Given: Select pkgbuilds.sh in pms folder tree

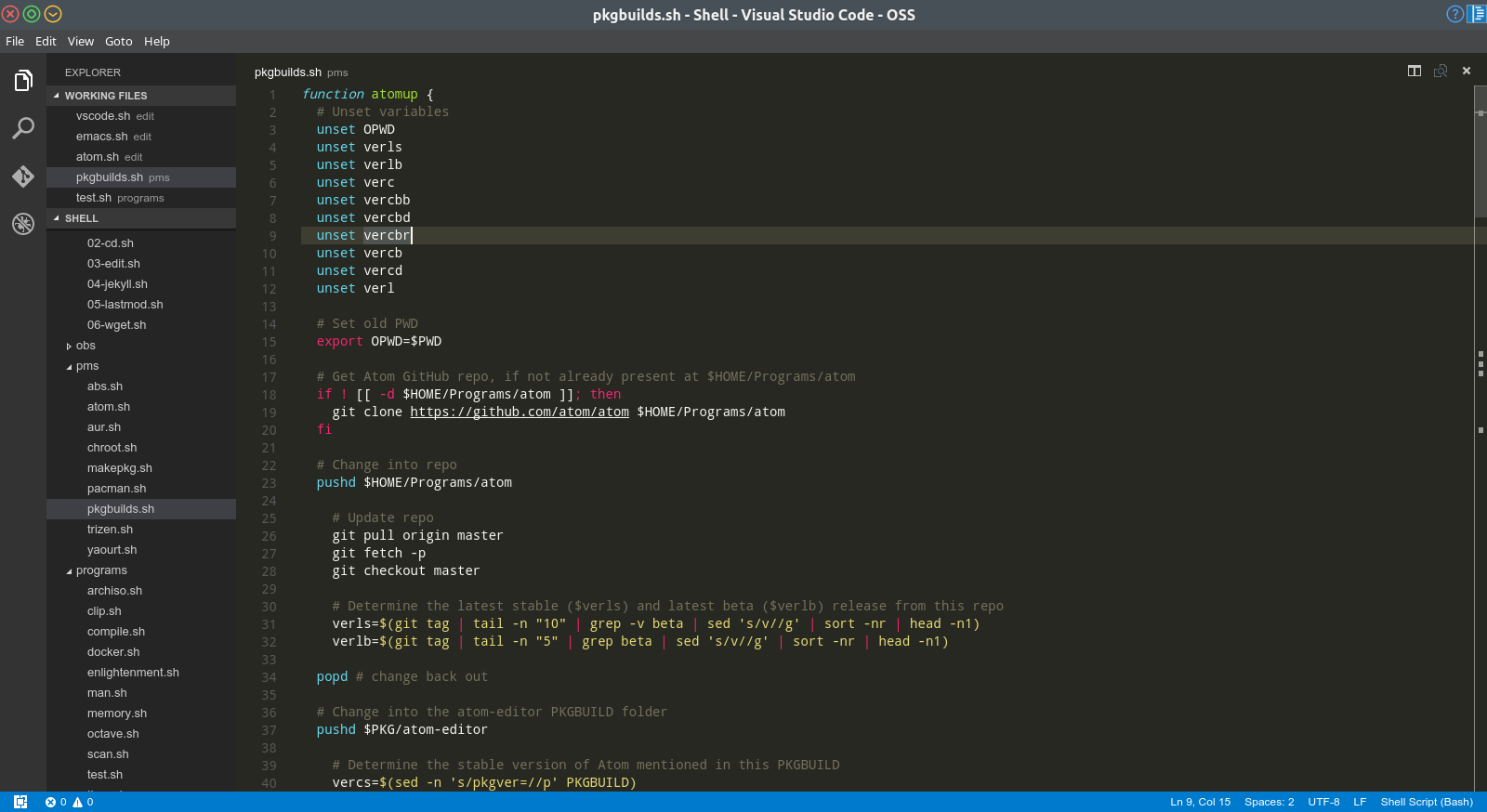Looking at the screenshot, I should 141,509.
